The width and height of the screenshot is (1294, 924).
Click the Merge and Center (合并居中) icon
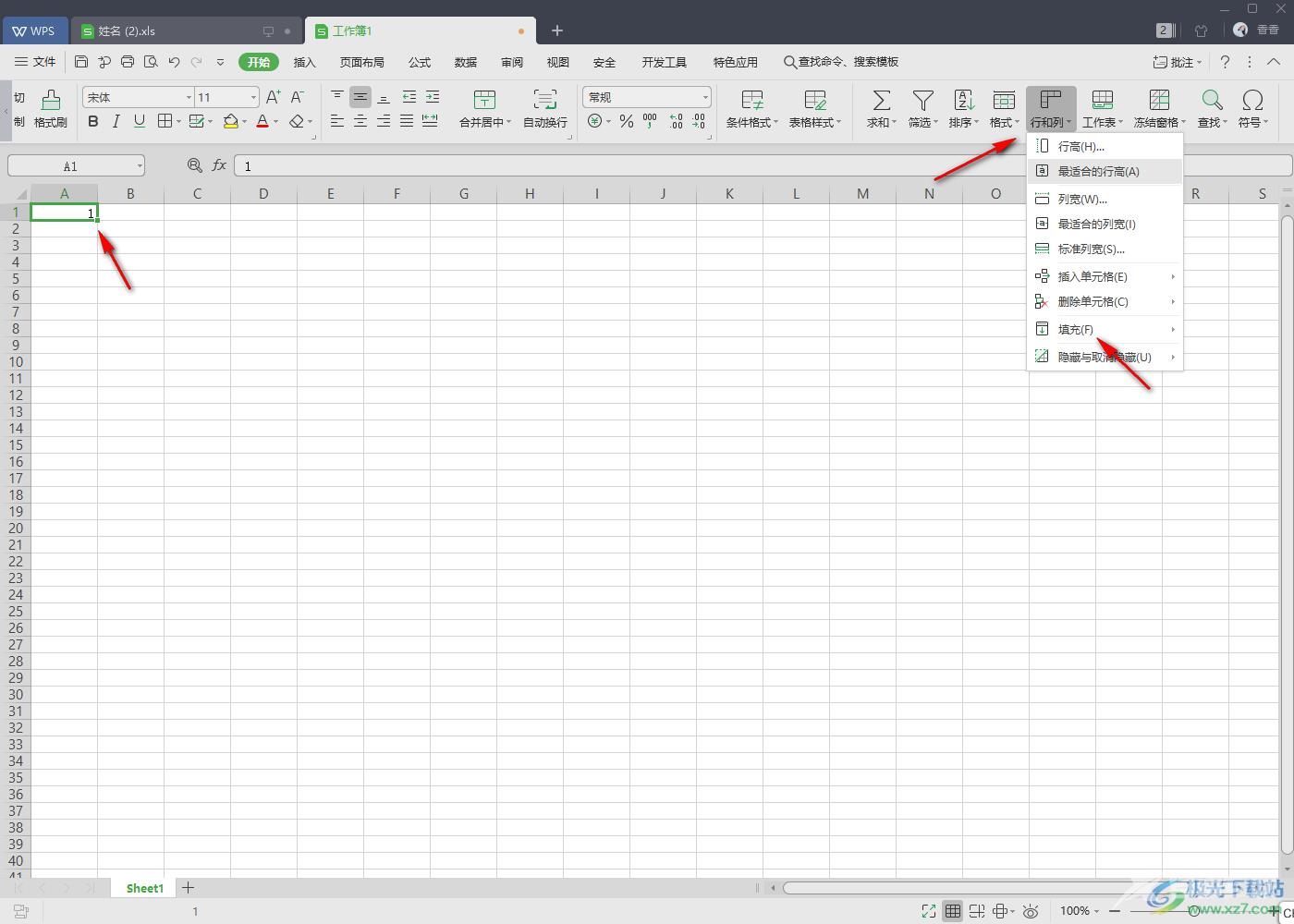pyautogui.click(x=484, y=100)
